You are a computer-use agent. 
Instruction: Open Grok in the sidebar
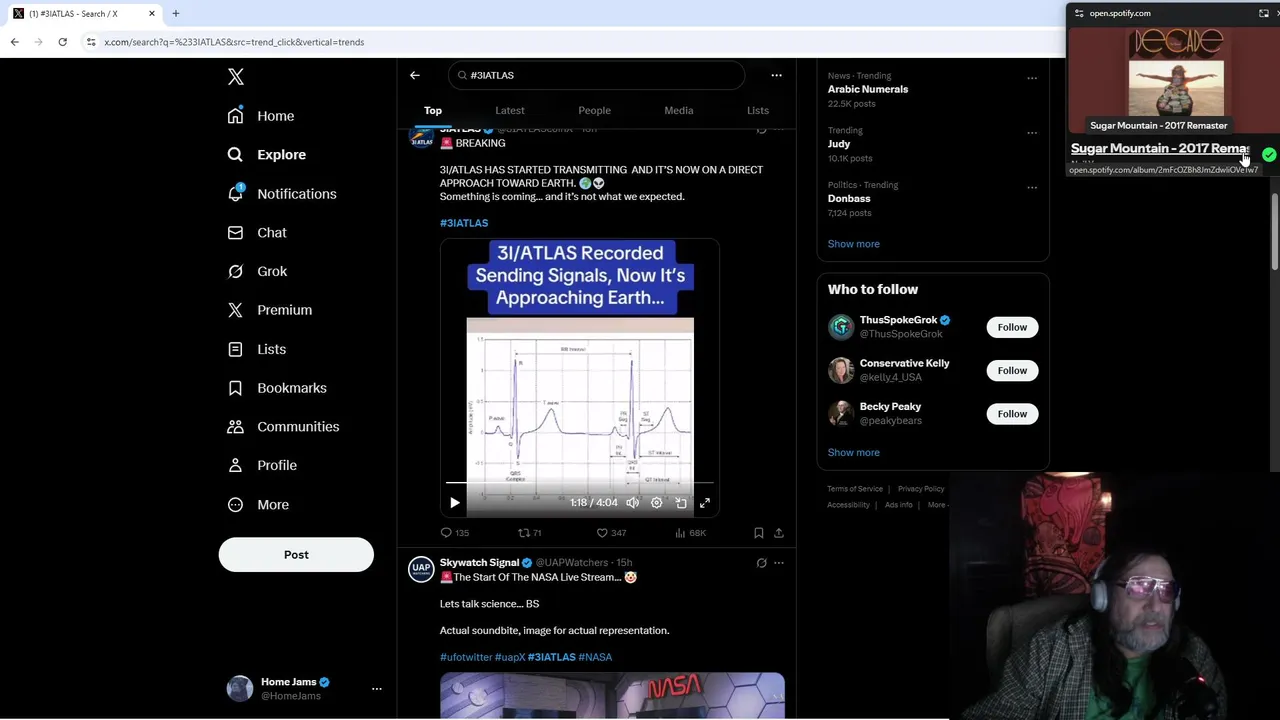click(257, 271)
